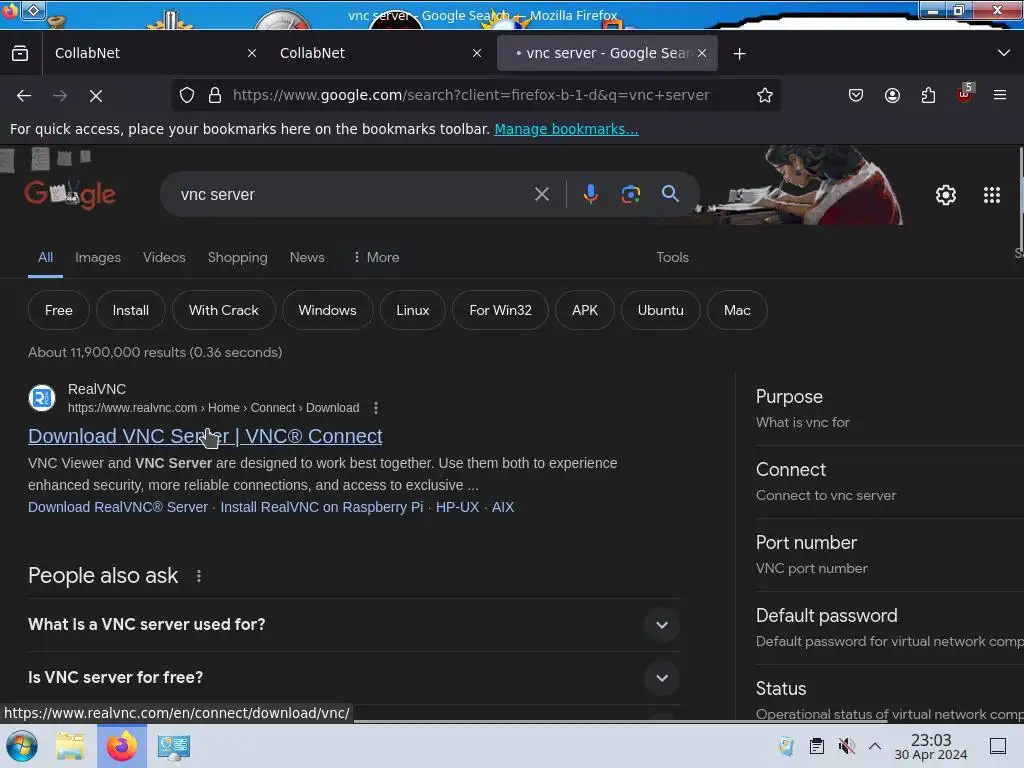Open People also ask options menu

[199, 576]
